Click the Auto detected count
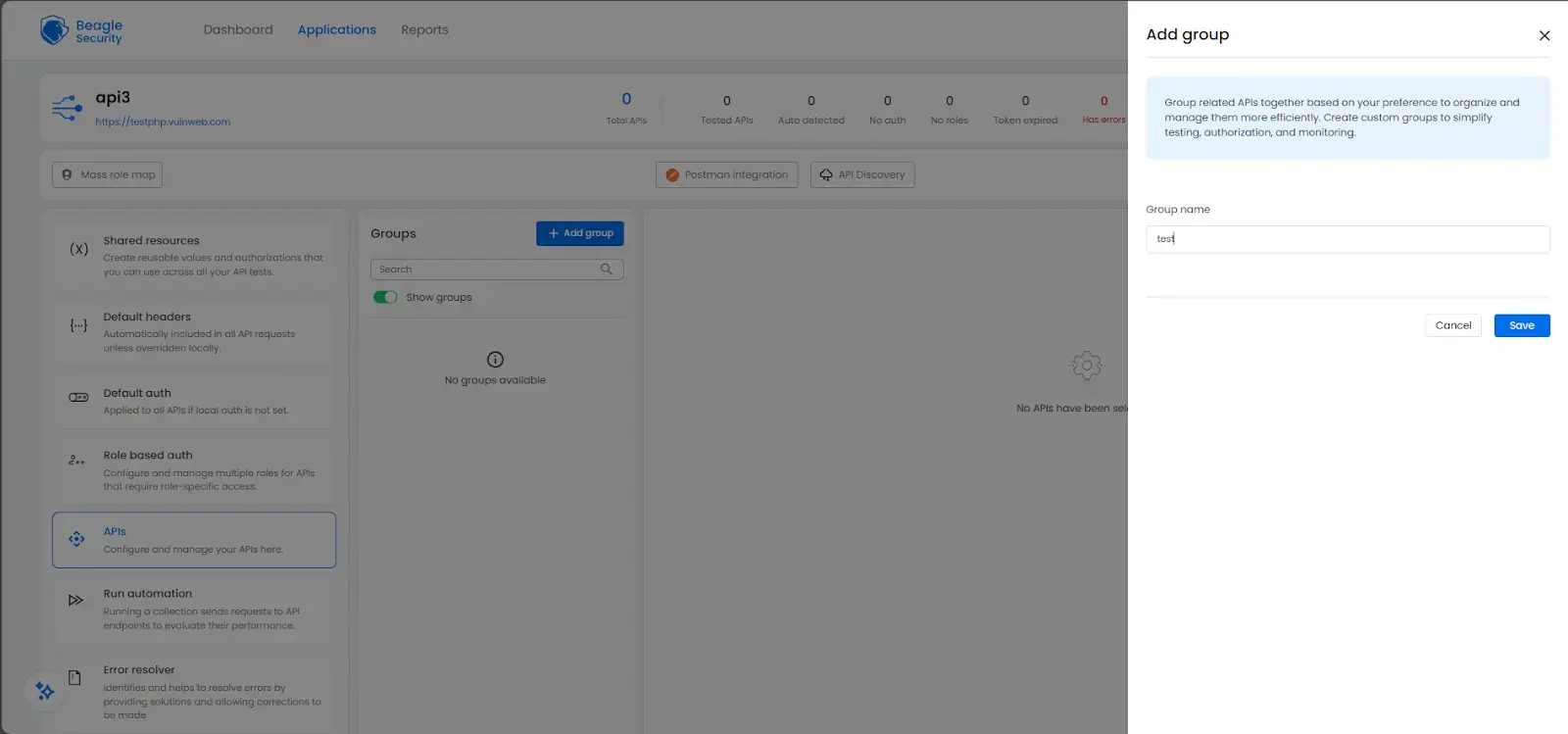The image size is (1568, 734). pos(811,101)
